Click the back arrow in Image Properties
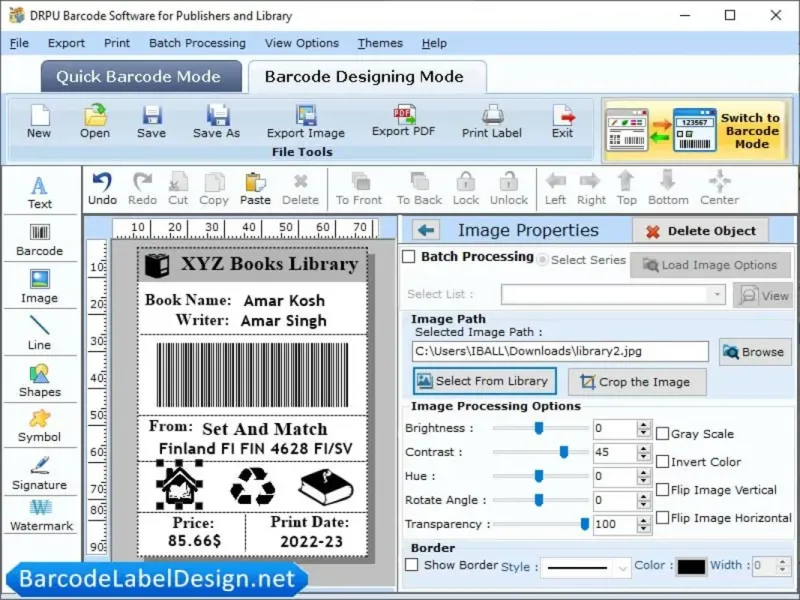800x600 pixels. pyautogui.click(x=426, y=230)
